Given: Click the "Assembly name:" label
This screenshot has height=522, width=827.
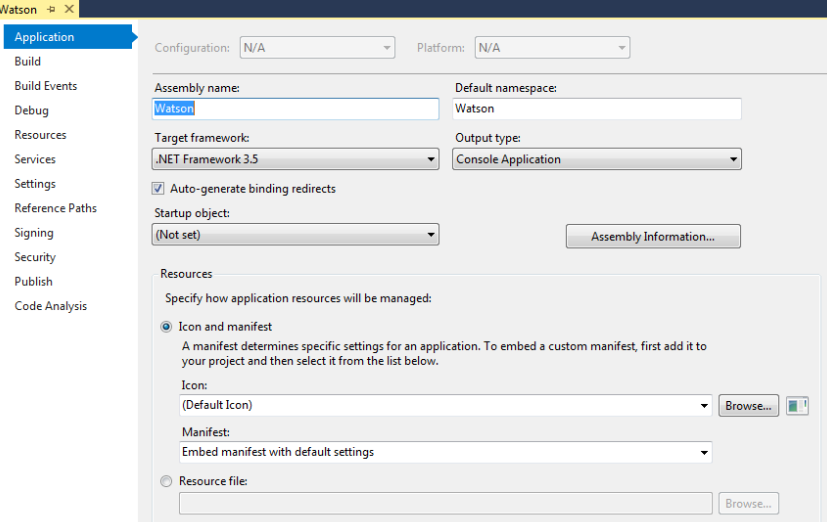Looking at the screenshot, I should click(197, 88).
